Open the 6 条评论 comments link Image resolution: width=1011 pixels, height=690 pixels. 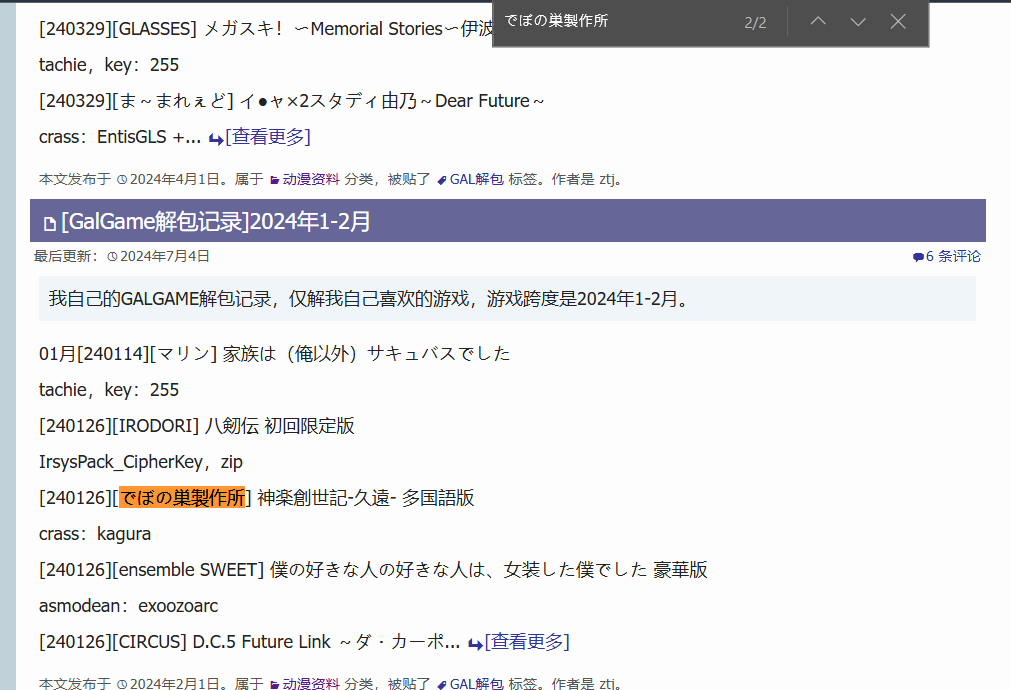pos(953,256)
